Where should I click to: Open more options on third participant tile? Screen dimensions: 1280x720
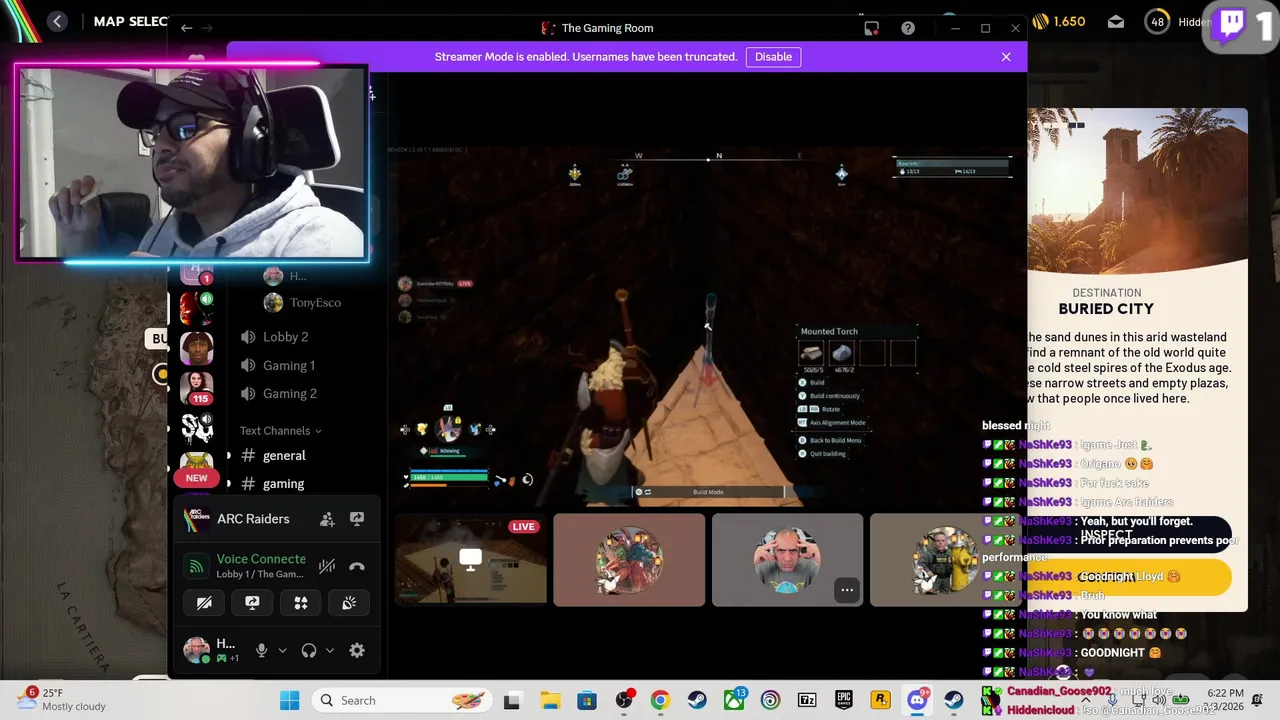tap(847, 590)
